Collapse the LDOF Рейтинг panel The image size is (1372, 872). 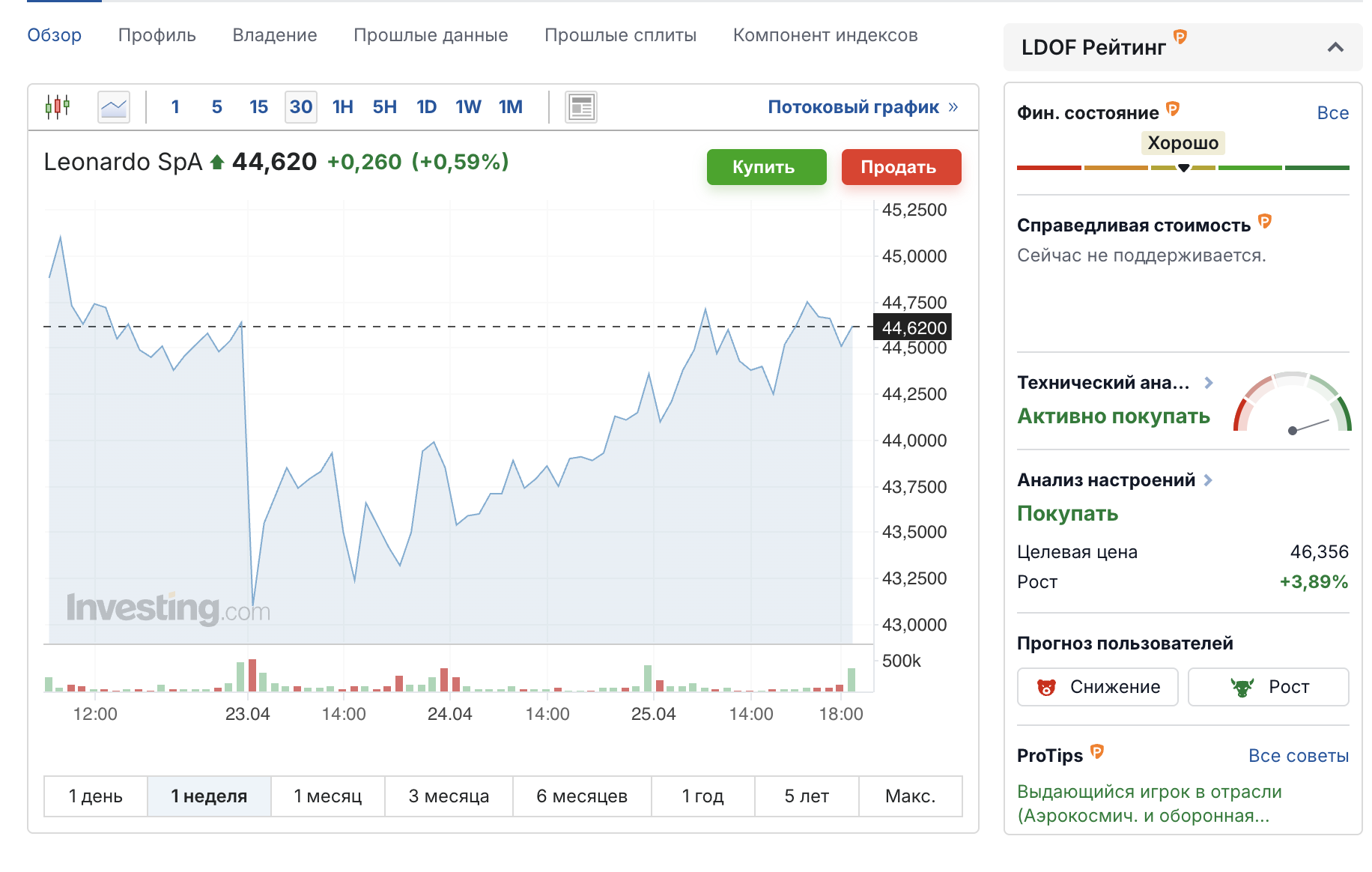(1335, 47)
